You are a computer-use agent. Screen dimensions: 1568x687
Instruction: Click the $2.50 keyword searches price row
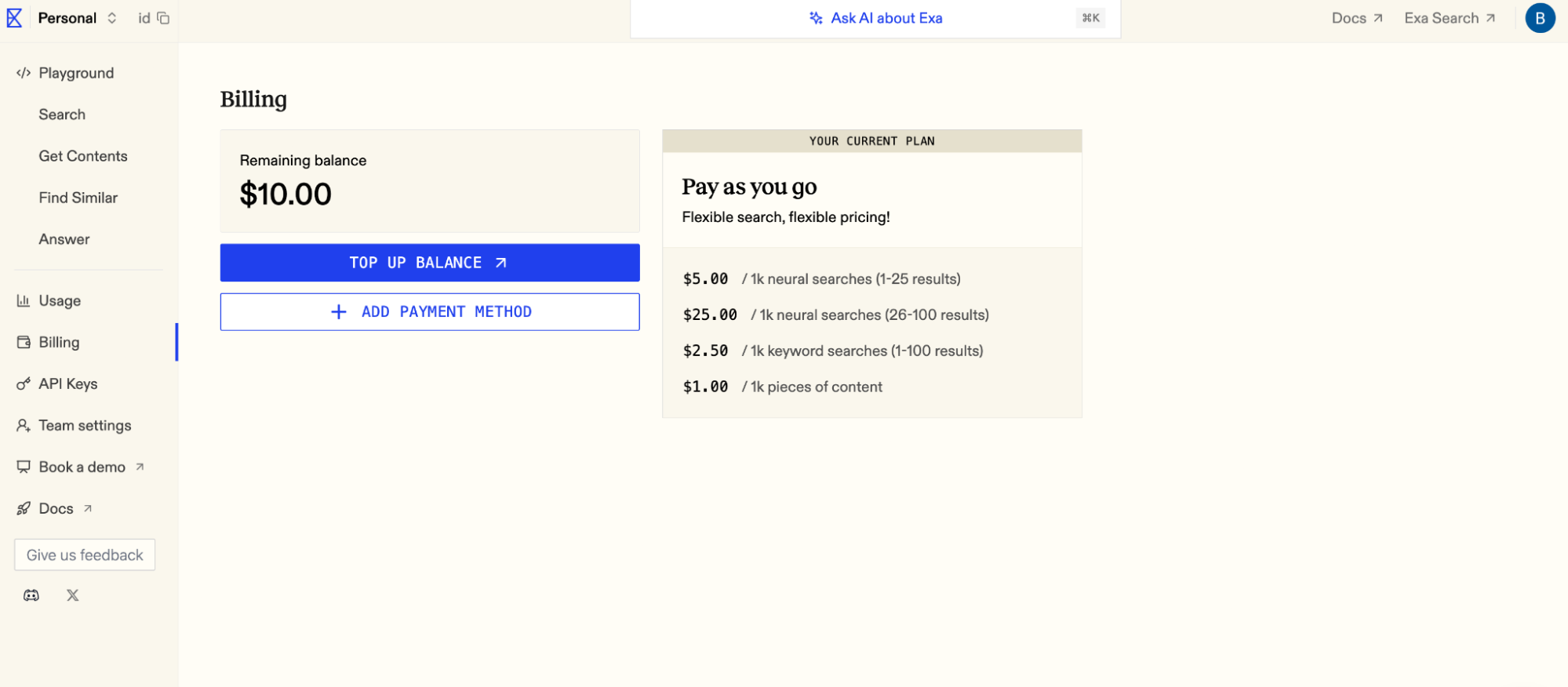point(833,351)
